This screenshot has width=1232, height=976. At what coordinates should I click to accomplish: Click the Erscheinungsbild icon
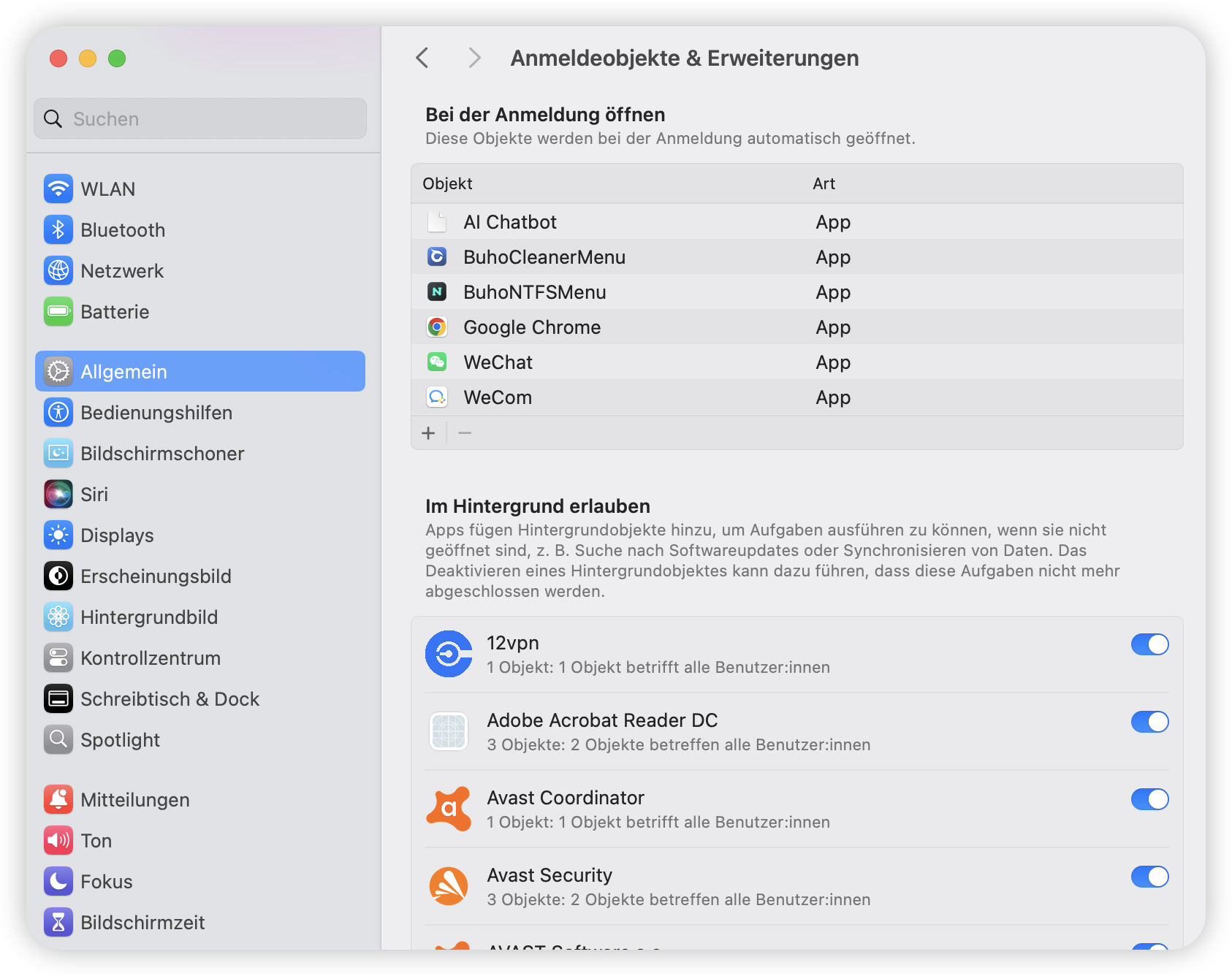point(58,576)
